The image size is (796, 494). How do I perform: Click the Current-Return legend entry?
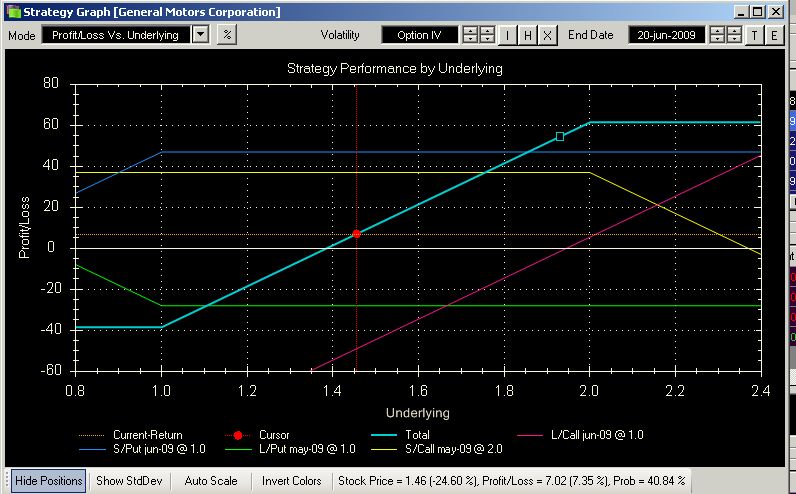pyautogui.click(x=131, y=435)
